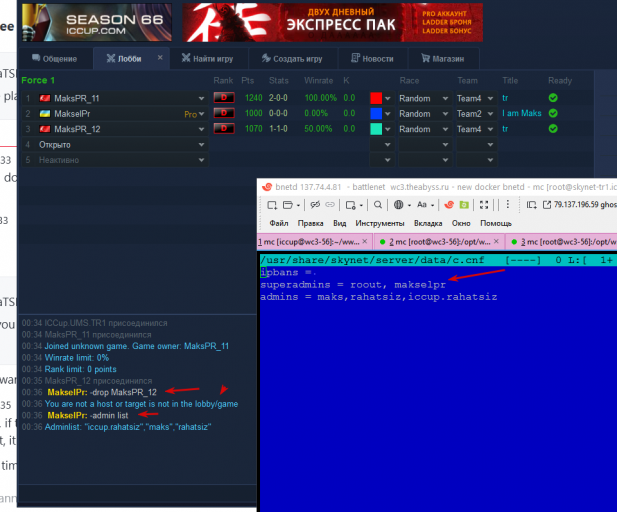
Task: Click the open session folder icon
Action: [288, 205]
